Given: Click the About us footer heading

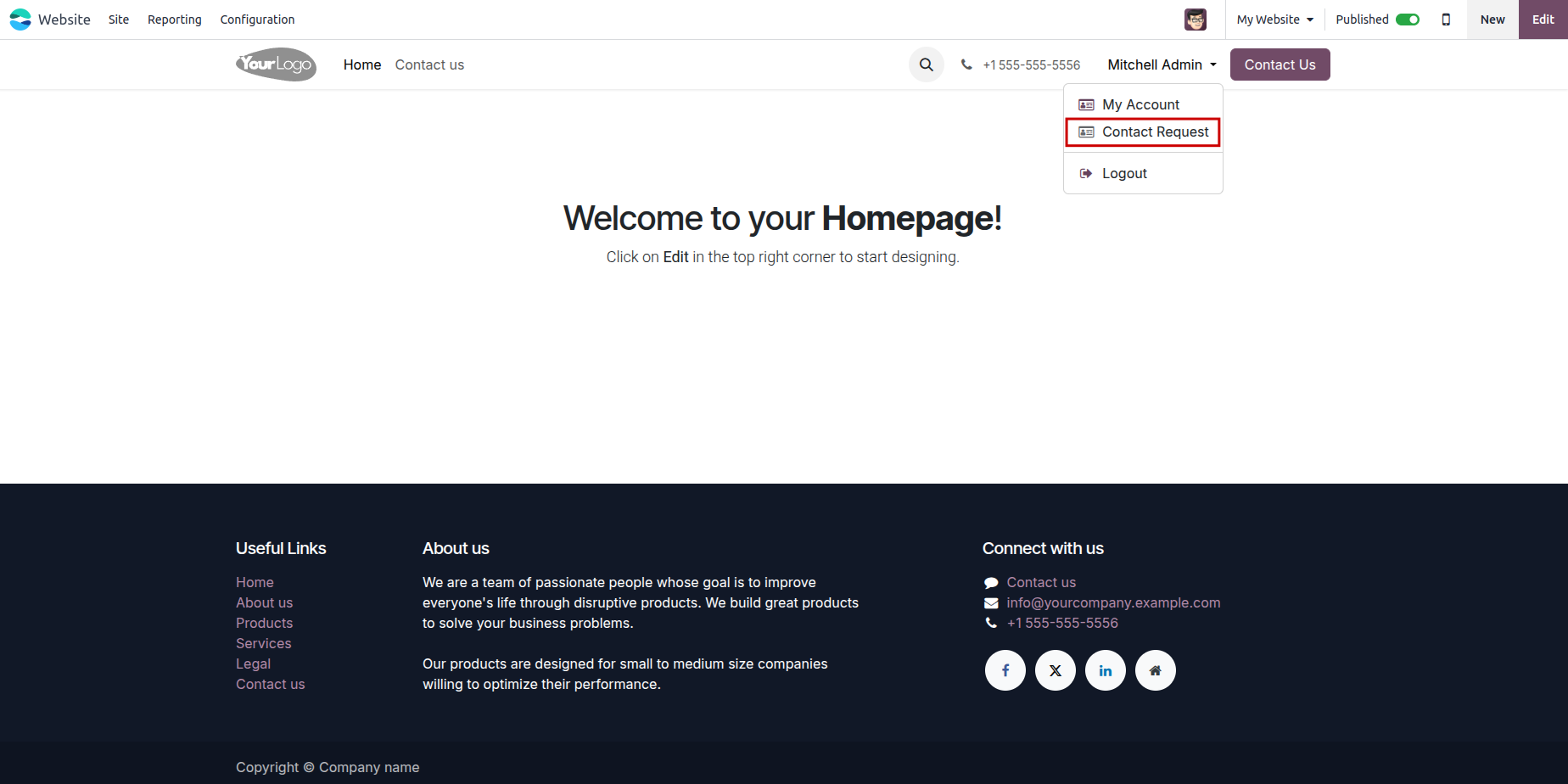Looking at the screenshot, I should coord(456,548).
